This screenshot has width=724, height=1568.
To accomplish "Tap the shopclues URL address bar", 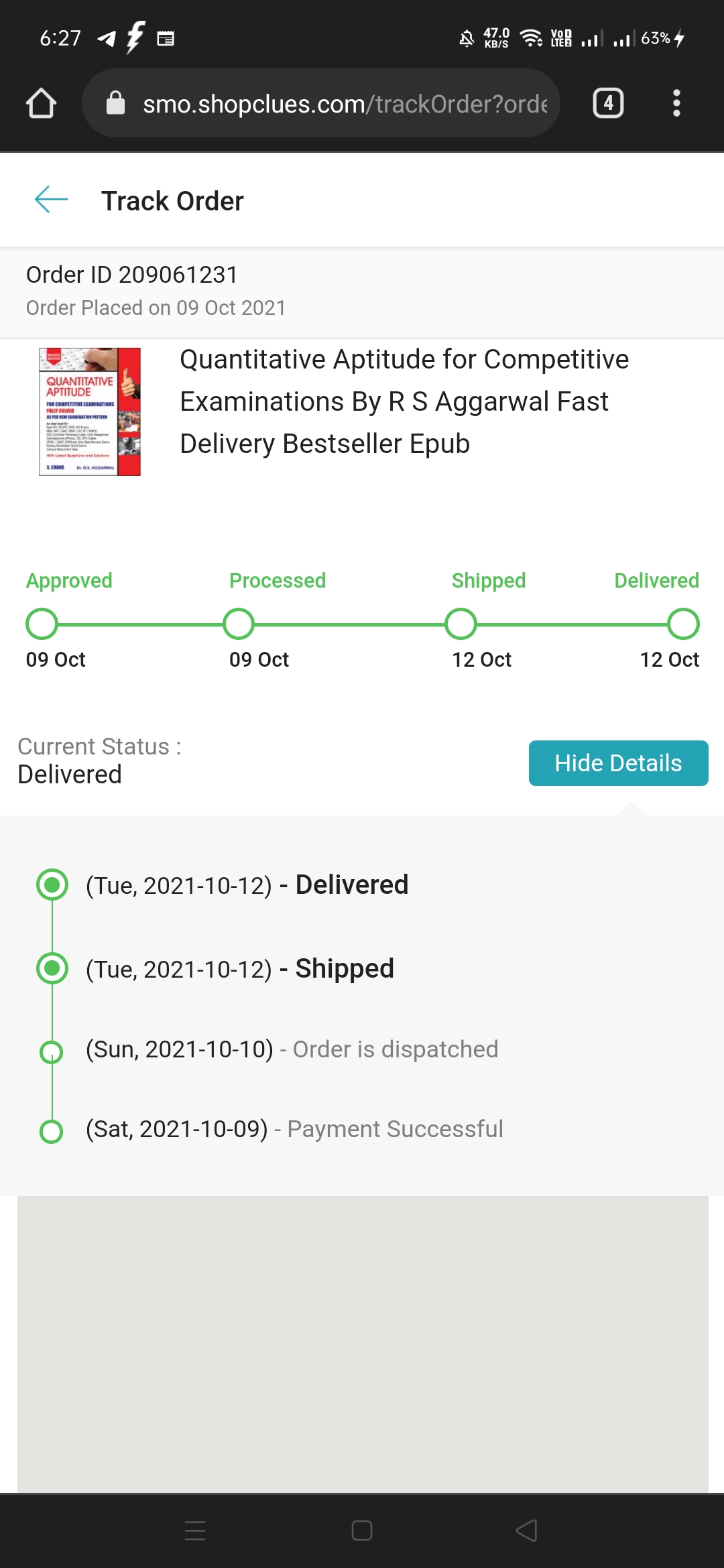I will pos(345,104).
